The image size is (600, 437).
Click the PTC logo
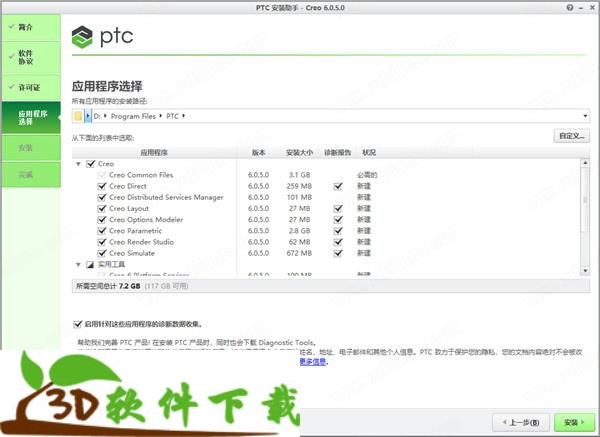point(103,37)
